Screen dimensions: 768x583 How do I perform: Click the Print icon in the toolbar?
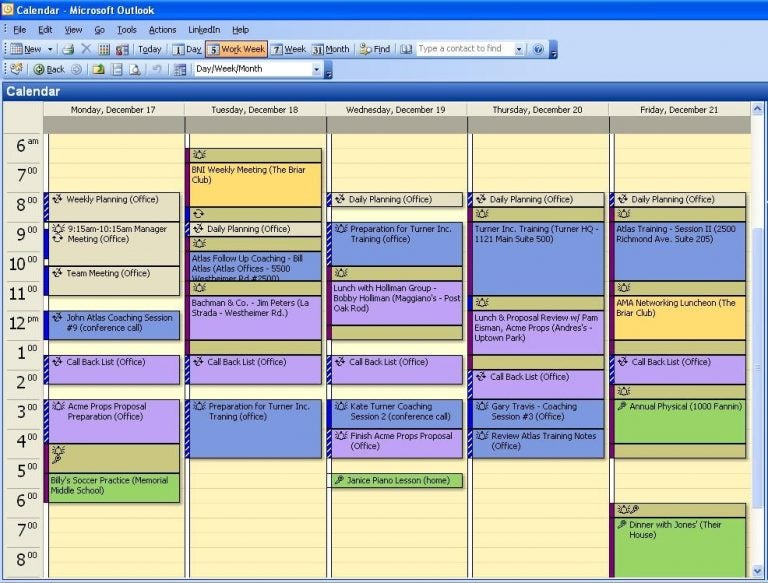click(x=68, y=49)
